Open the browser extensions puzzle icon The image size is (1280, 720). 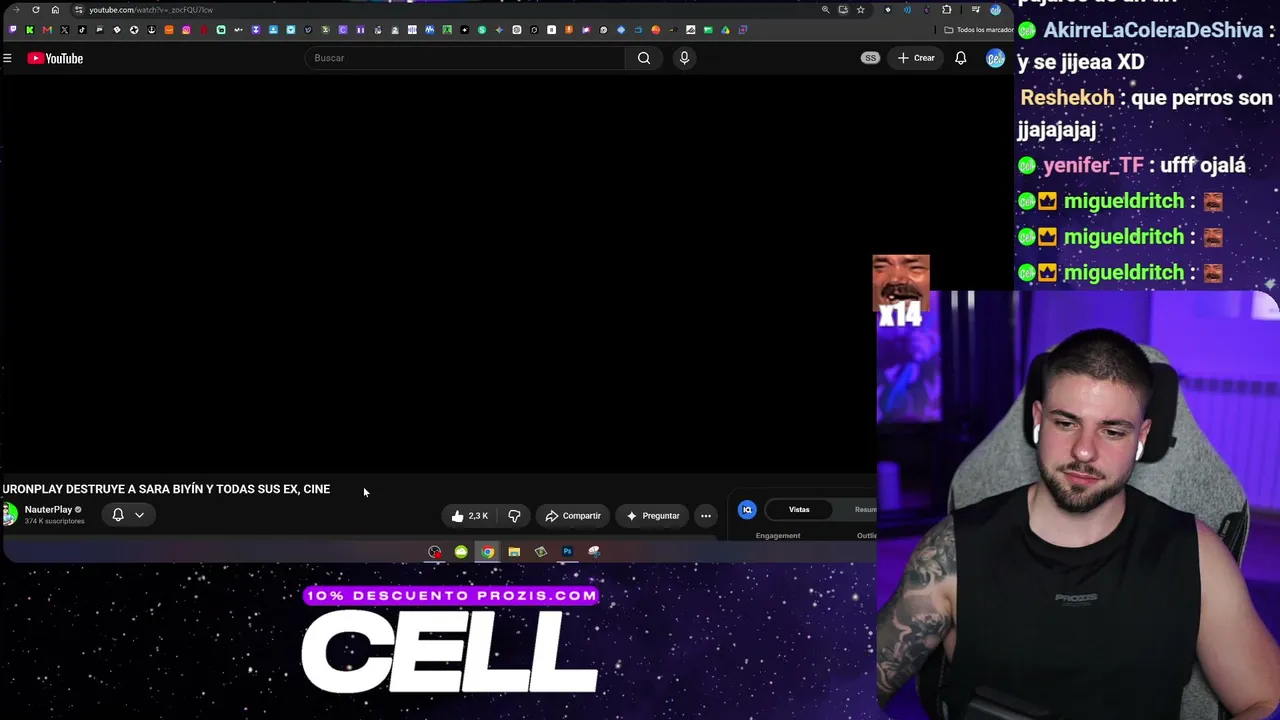click(947, 10)
